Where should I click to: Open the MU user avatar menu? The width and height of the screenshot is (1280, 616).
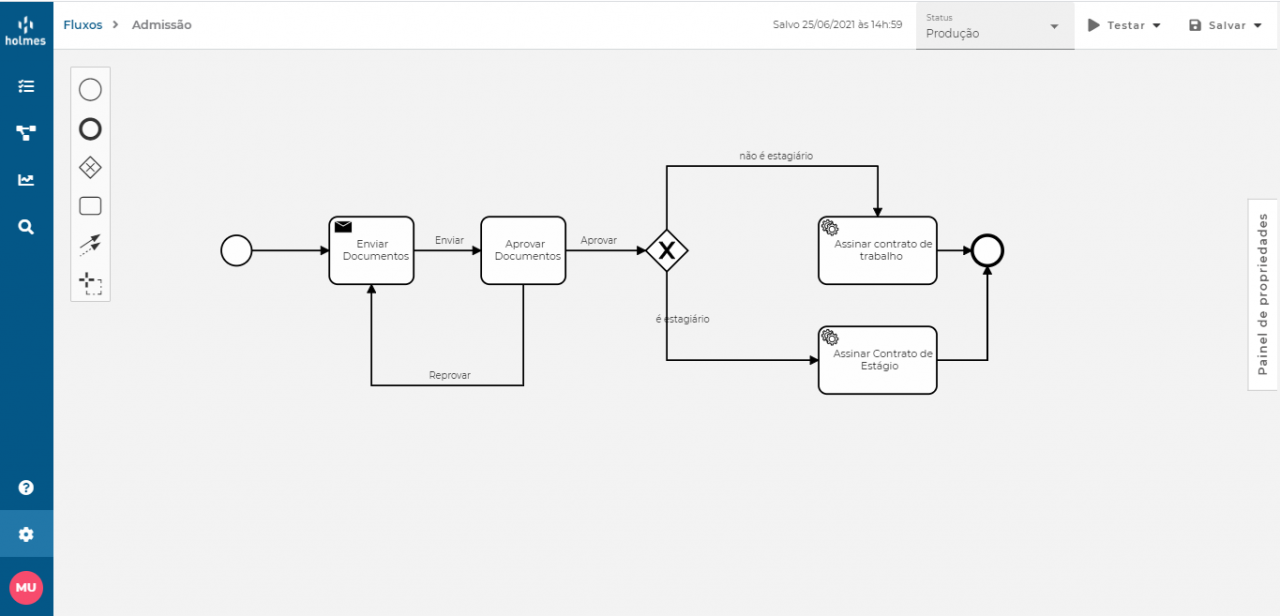click(x=26, y=587)
